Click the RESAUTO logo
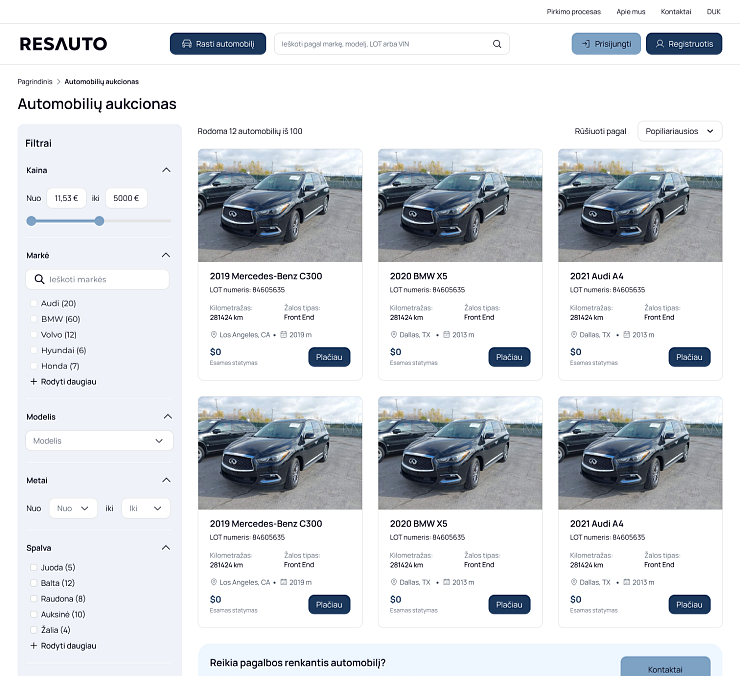This screenshot has height=676, width=740. pos(63,44)
